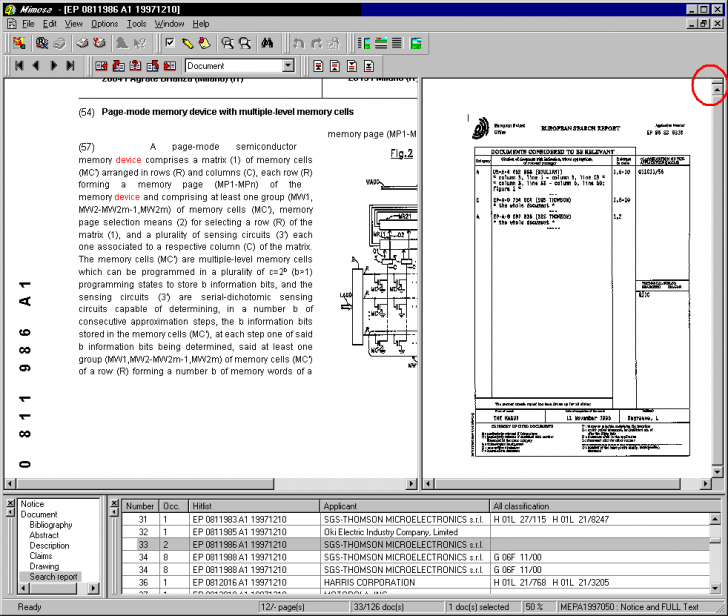Choose the text-lines-only layout icon

(x=397, y=43)
